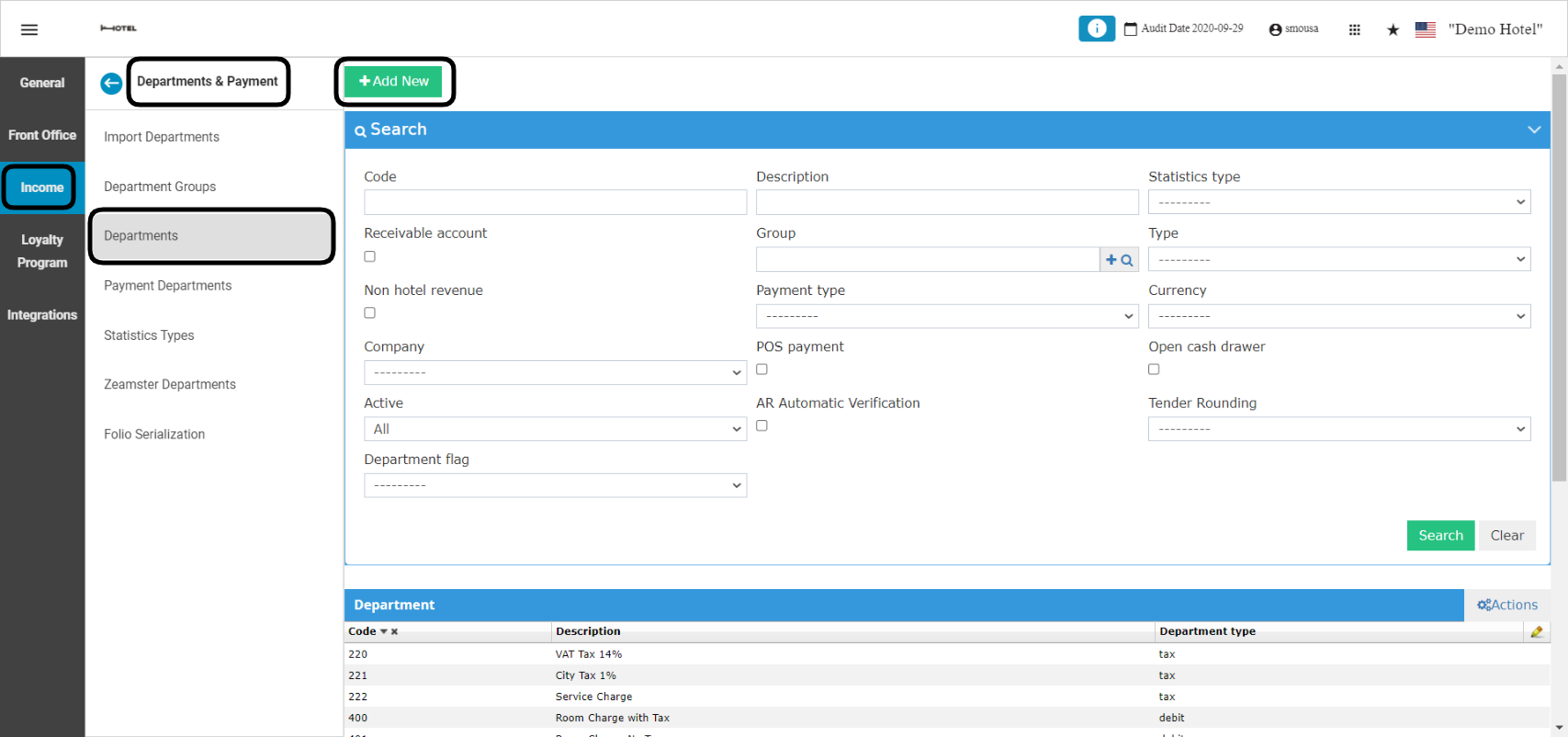The height and width of the screenshot is (737, 1568).
Task: Select the Loyalty Program sidebar tab
Action: [x=42, y=251]
